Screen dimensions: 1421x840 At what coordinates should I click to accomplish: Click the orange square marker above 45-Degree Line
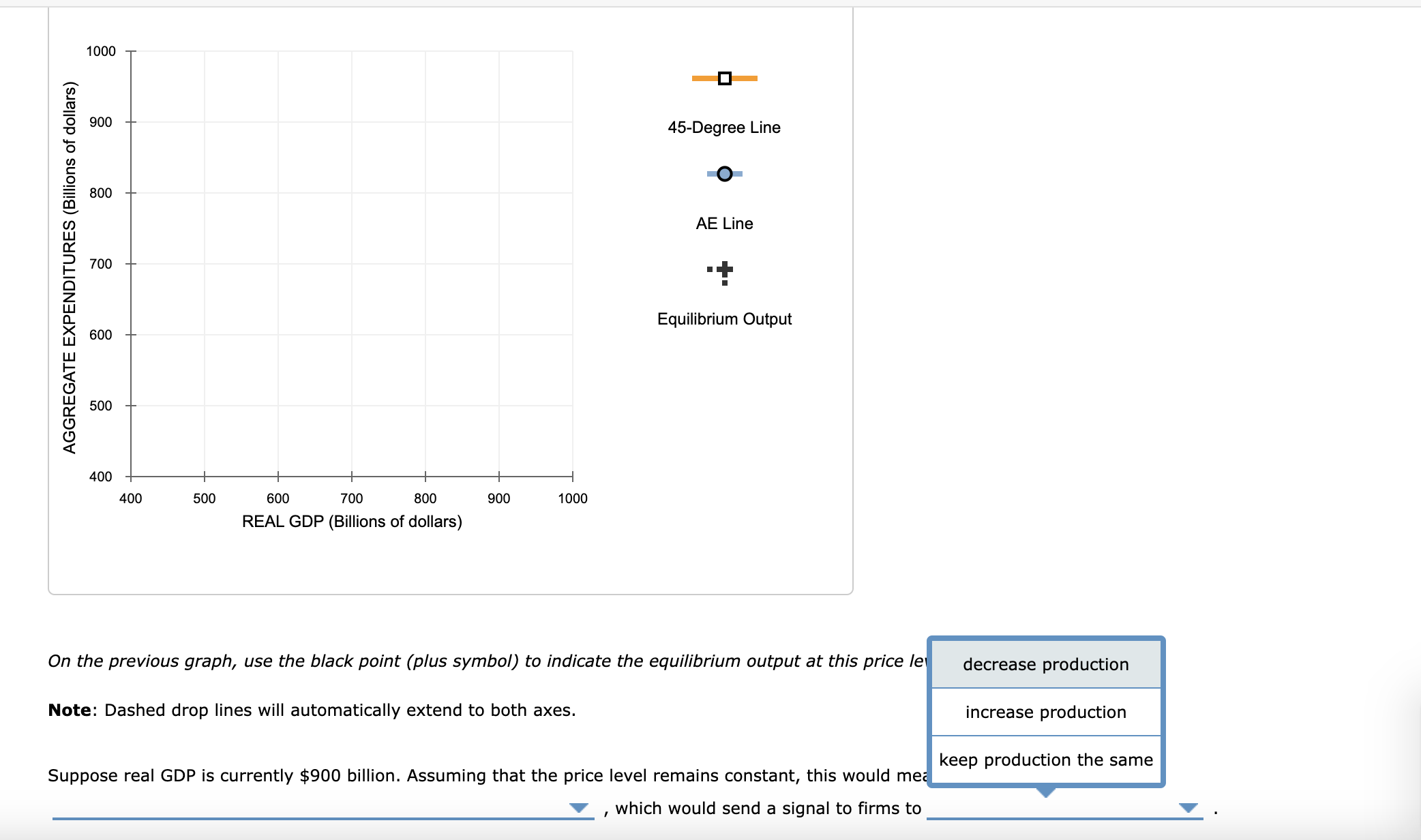(x=724, y=78)
